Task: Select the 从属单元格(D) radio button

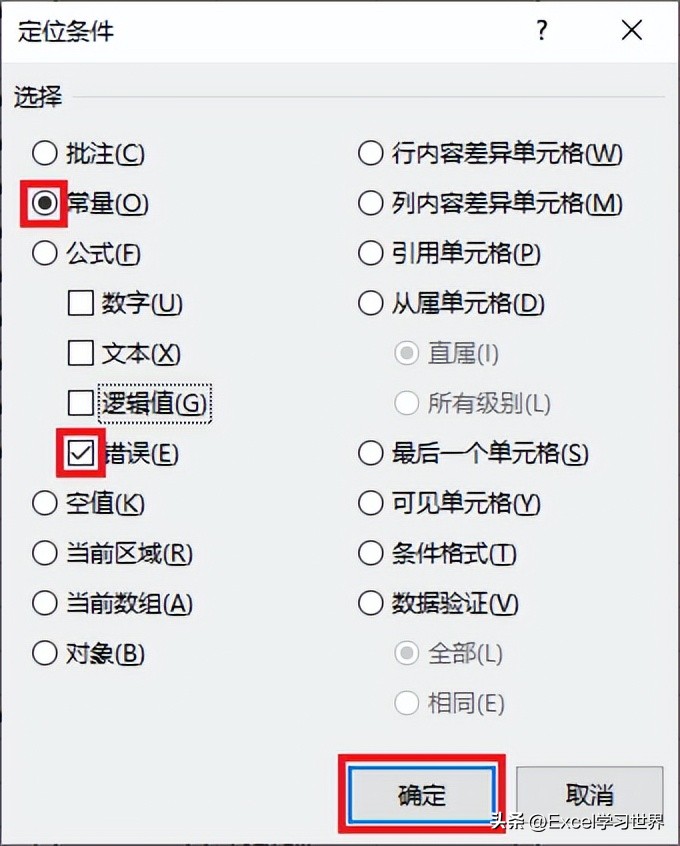Action: click(370, 303)
